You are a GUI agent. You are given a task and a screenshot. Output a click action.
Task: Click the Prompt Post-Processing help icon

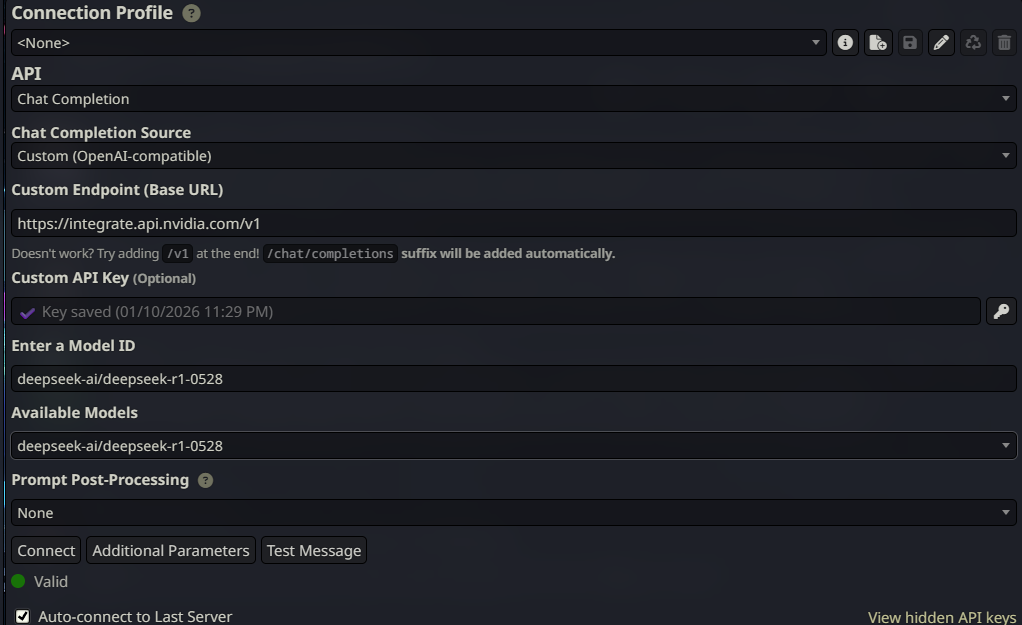tap(205, 480)
